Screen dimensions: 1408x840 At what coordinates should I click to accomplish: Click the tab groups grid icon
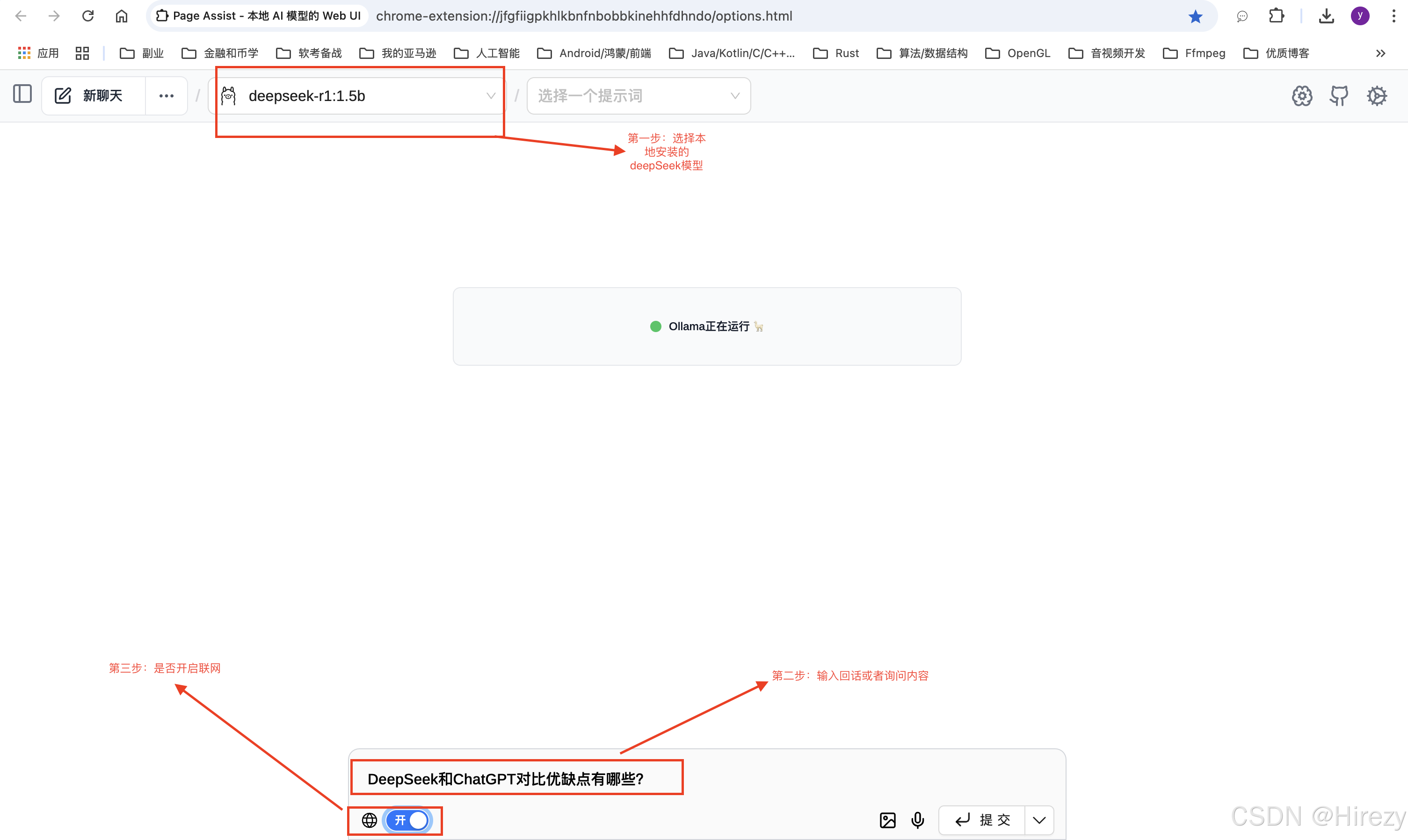coord(82,53)
